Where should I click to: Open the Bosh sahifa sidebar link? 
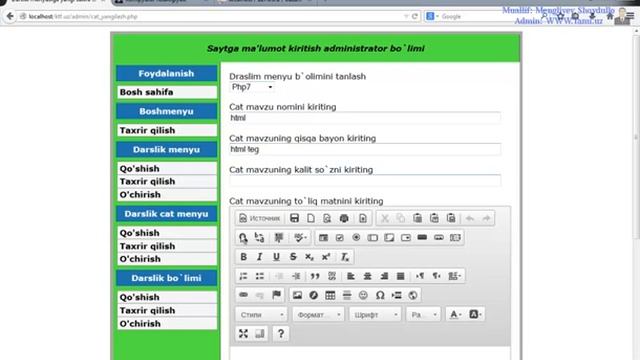(167, 92)
